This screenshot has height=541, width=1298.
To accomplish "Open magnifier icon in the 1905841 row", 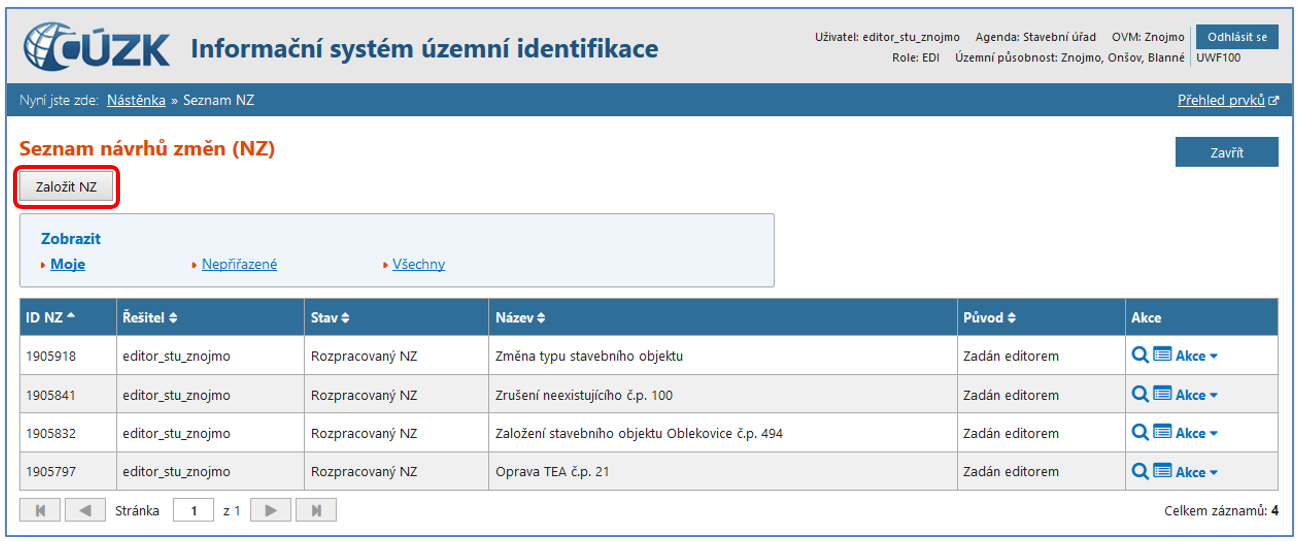I will 1139,394.
